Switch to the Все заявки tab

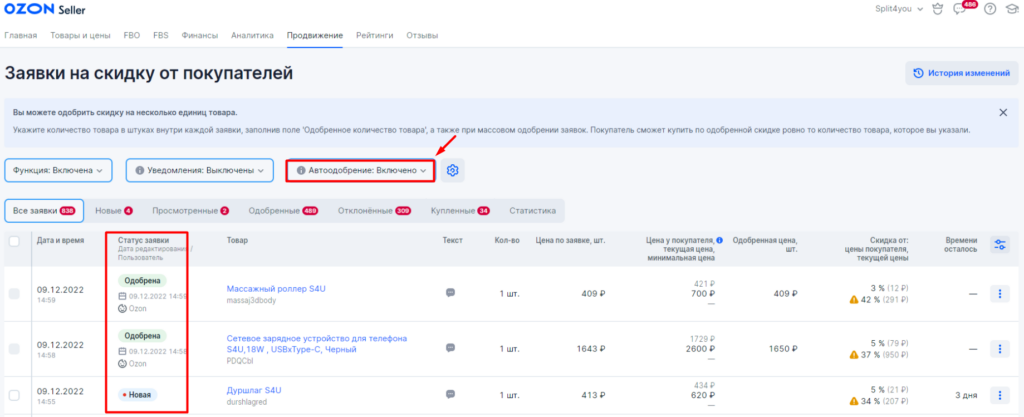[x=44, y=211]
